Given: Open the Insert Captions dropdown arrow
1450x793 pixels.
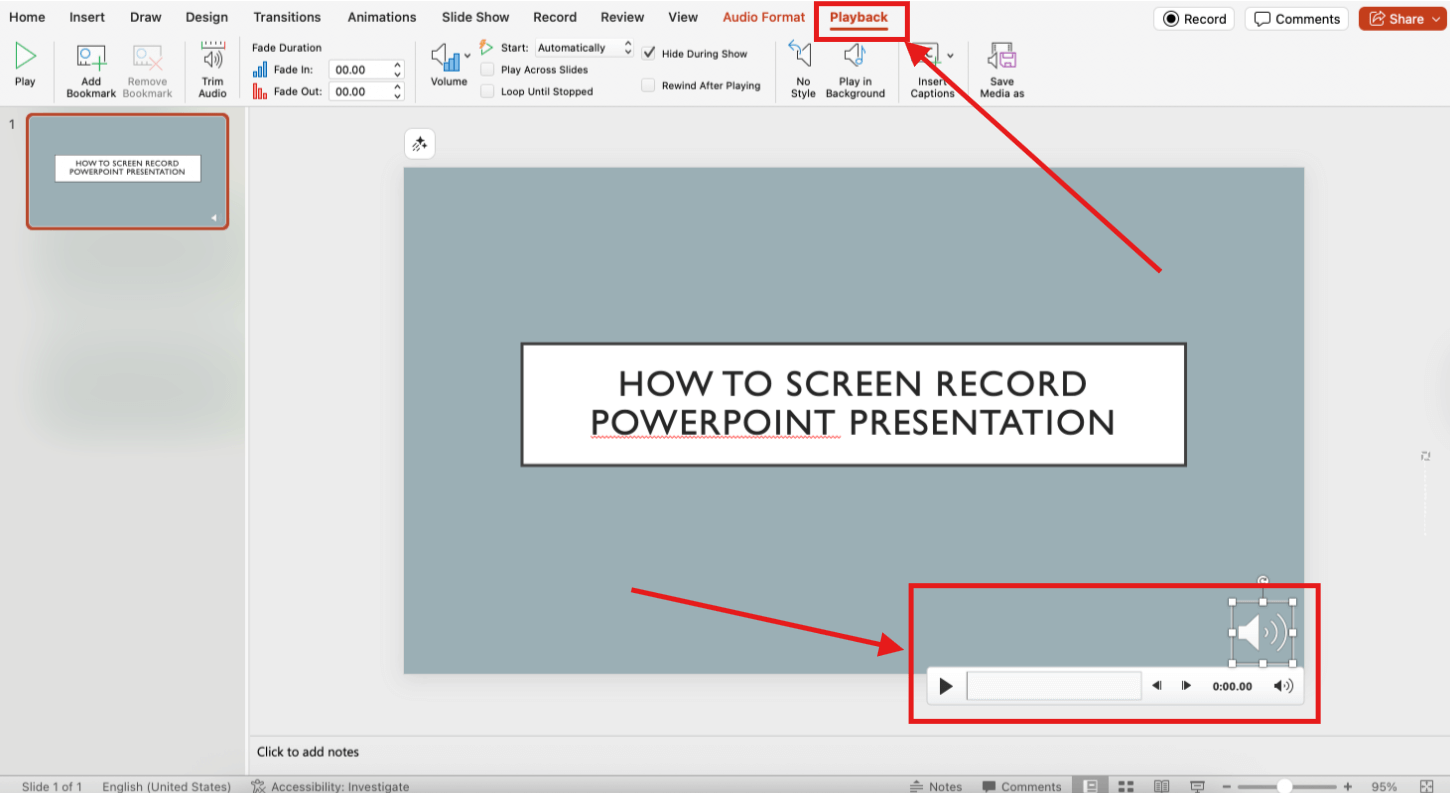Looking at the screenshot, I should (950, 55).
